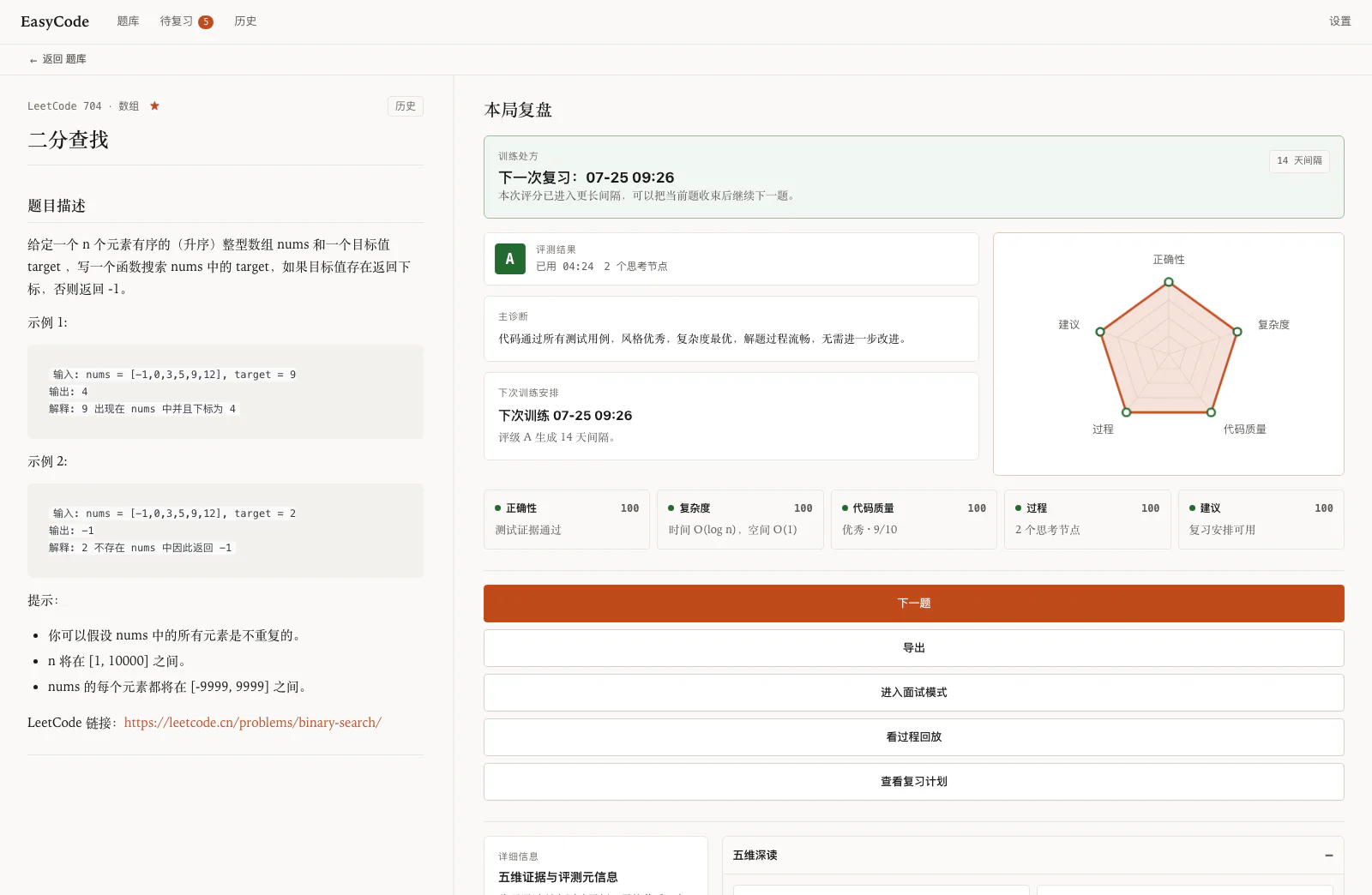Click the 示例 2 code block
The image size is (1372, 895).
pos(226,531)
